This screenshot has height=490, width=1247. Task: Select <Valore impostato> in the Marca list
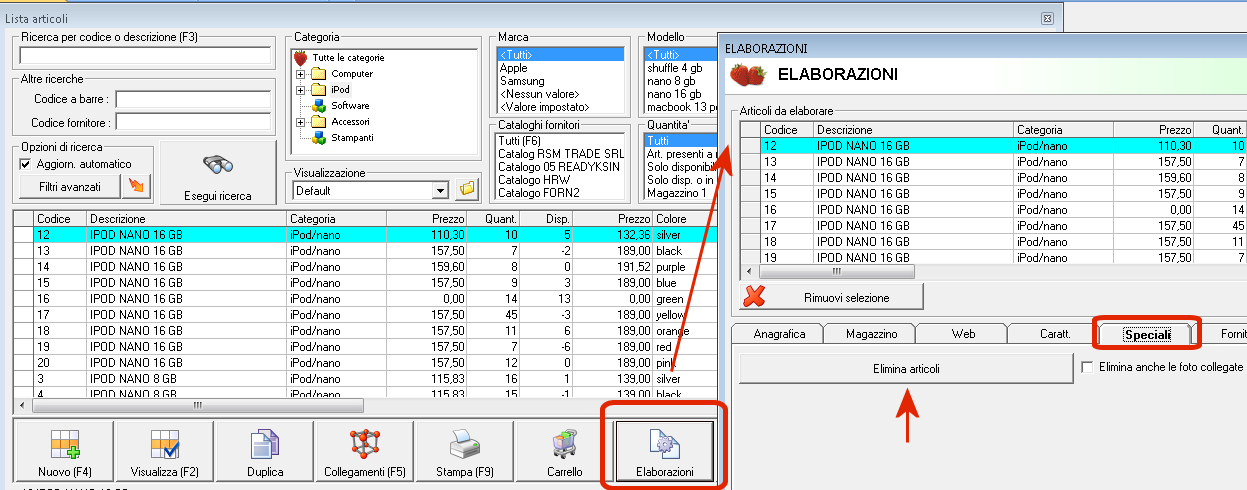click(544, 107)
